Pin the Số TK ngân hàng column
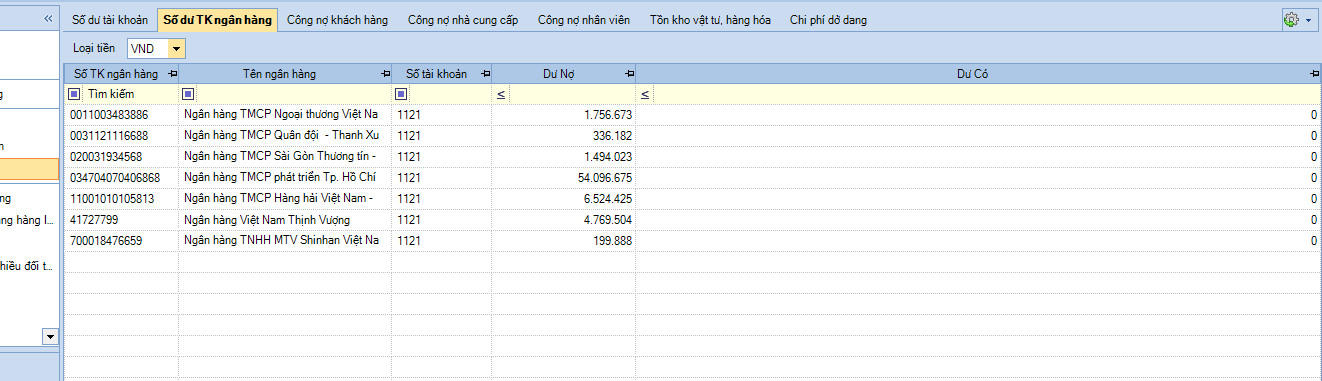Viewport: 1322px width, 381px height. pyautogui.click(x=173, y=74)
